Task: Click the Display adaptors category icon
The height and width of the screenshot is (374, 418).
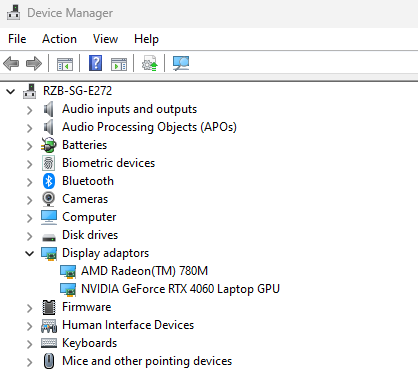Action: (49, 254)
